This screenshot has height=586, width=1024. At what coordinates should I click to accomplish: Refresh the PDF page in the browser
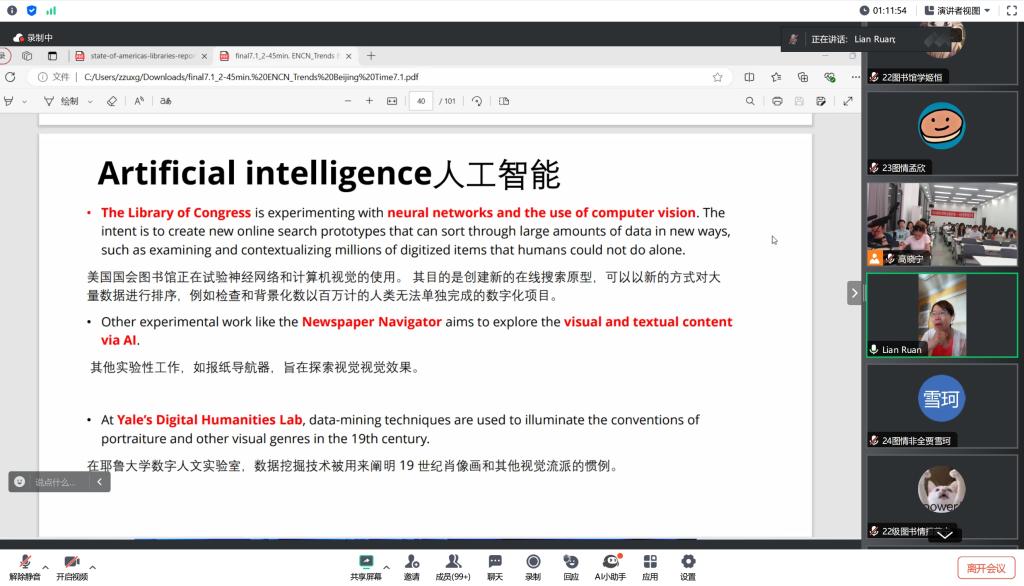10,77
